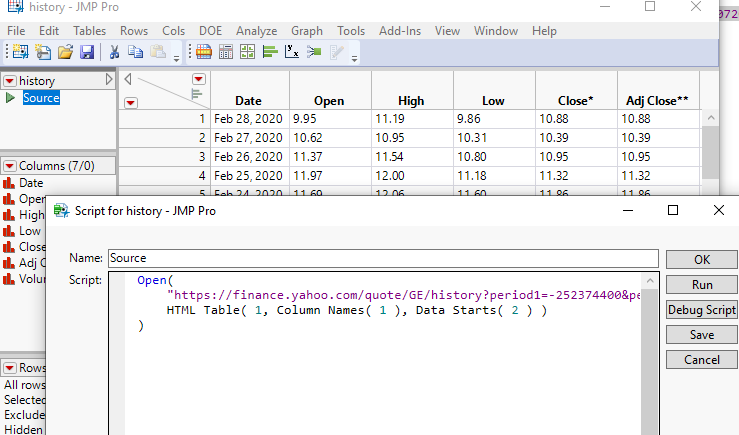Open the File menu
This screenshot has width=739, height=435.
tap(16, 31)
